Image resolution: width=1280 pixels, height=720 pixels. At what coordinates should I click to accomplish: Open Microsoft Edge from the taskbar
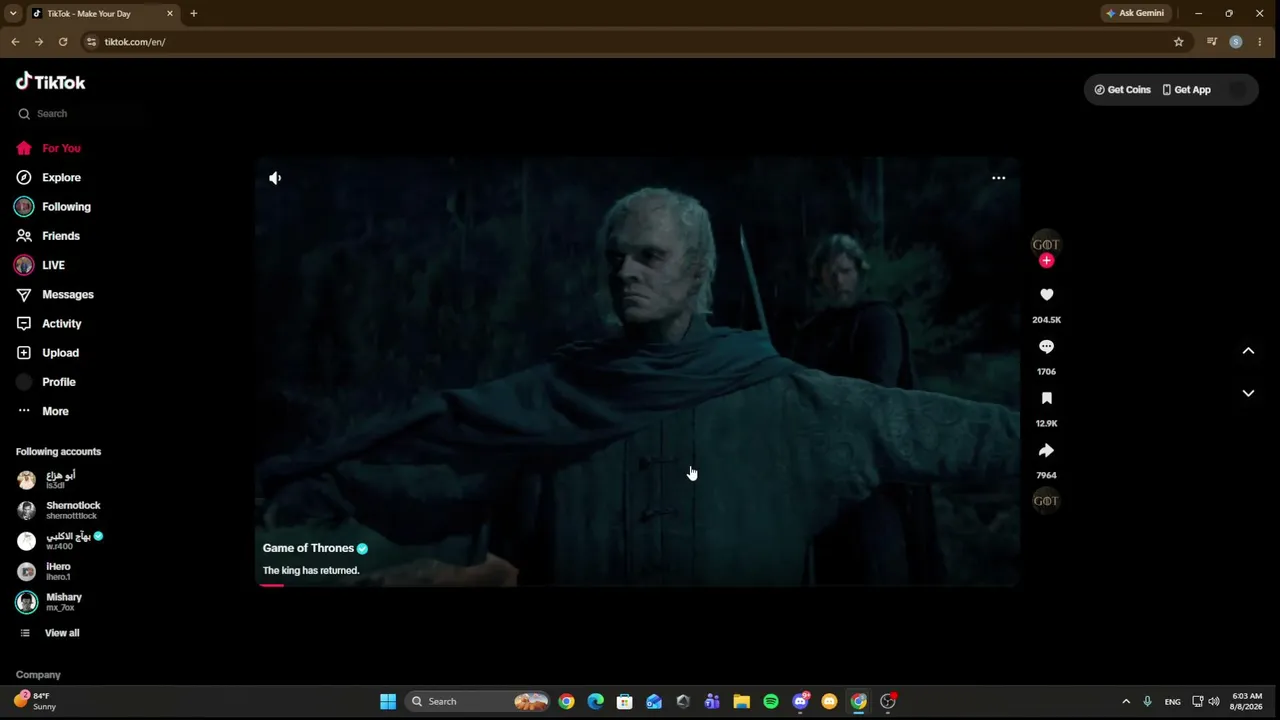(x=596, y=702)
